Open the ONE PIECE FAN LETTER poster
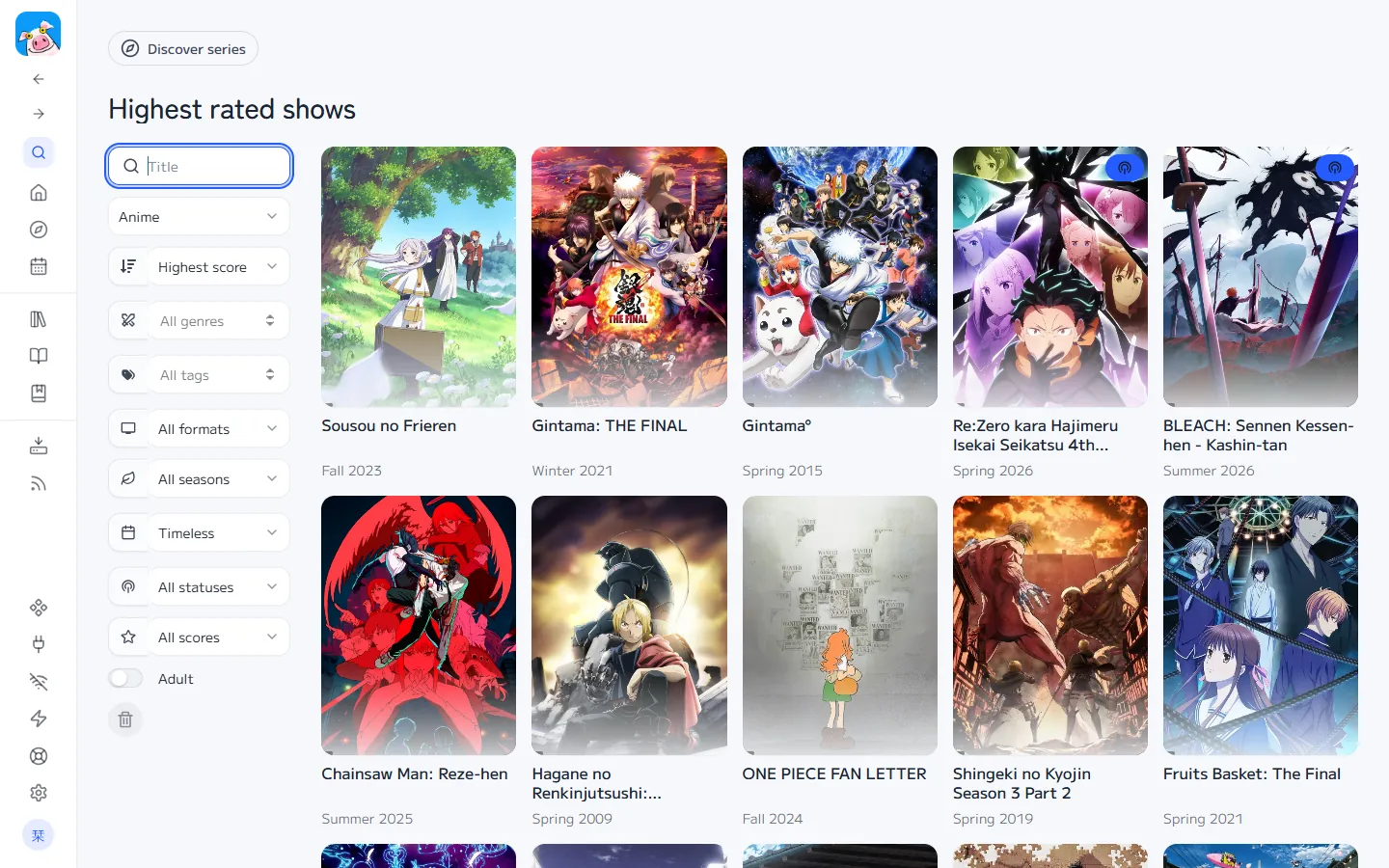1389x868 pixels. [x=839, y=625]
